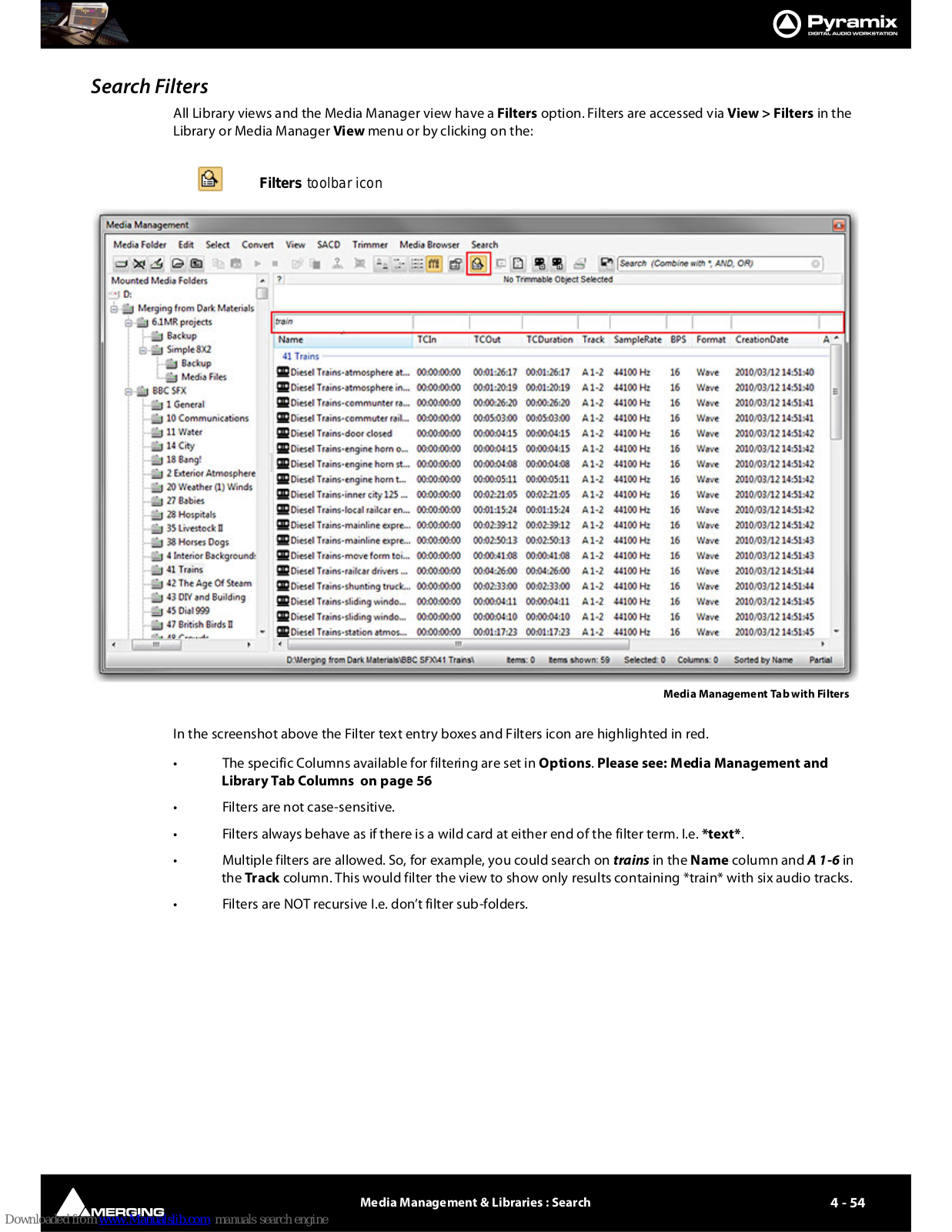The height and width of the screenshot is (1232, 952).
Task: Open the www.Manualslib.com link
Action: pyautogui.click(x=155, y=1220)
